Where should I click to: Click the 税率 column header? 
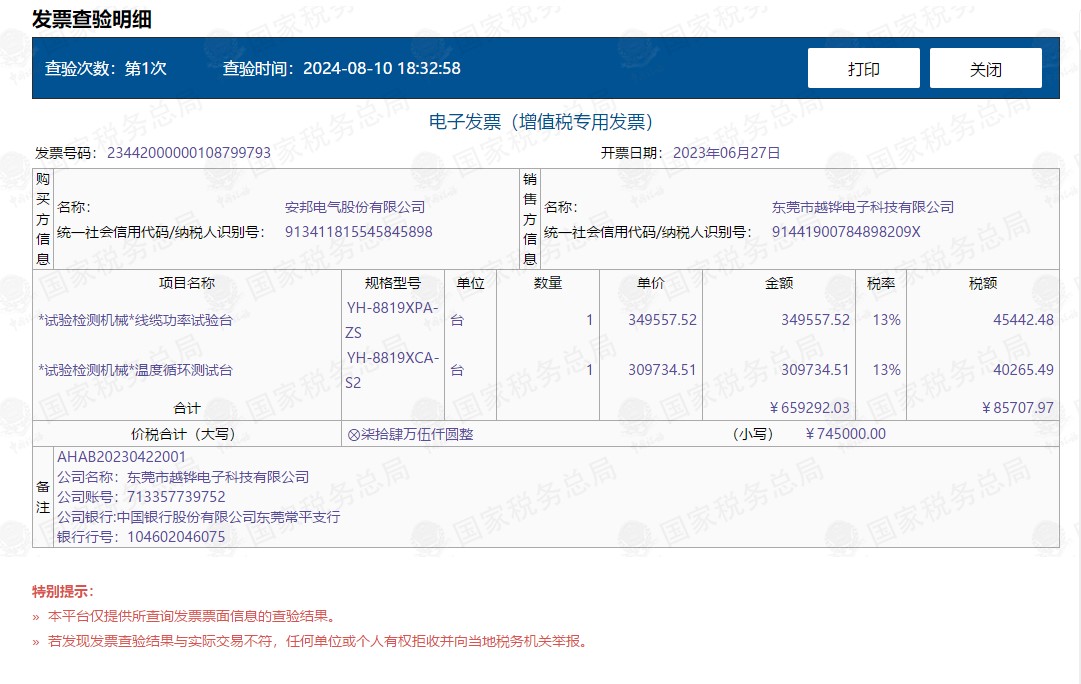click(880, 283)
